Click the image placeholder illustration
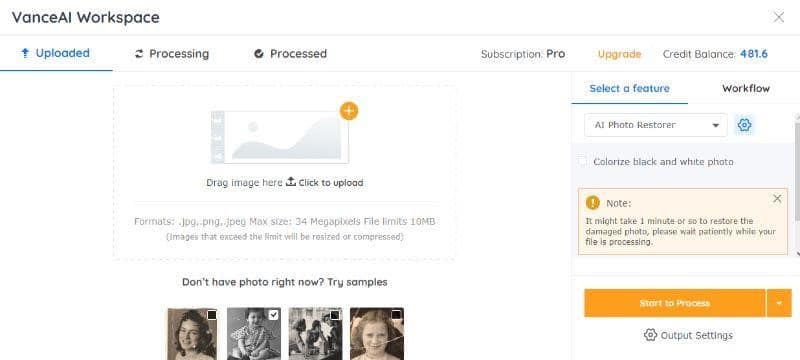This screenshot has height=360, width=800. pyautogui.click(x=280, y=137)
